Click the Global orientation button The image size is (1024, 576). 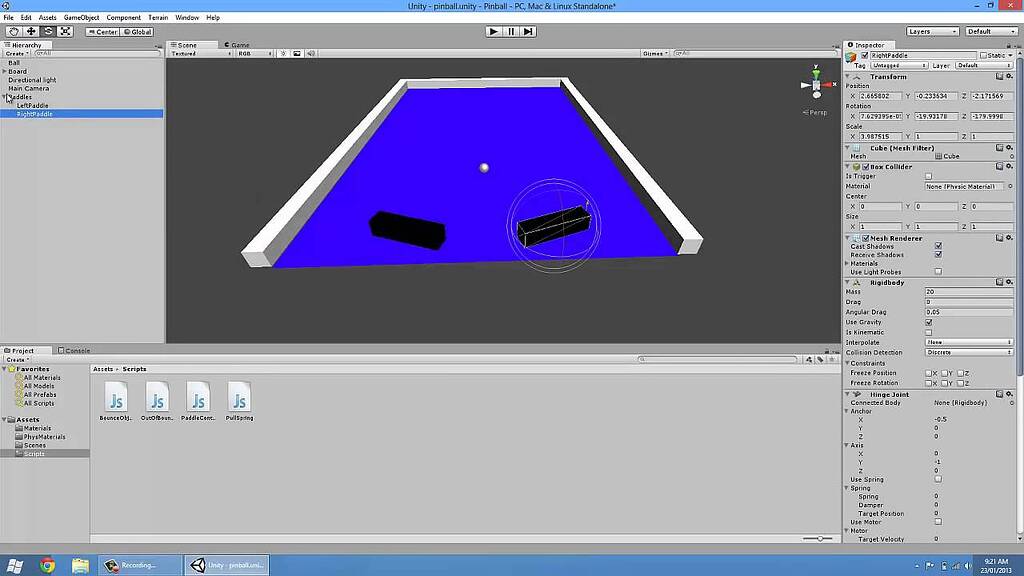[x=136, y=31]
